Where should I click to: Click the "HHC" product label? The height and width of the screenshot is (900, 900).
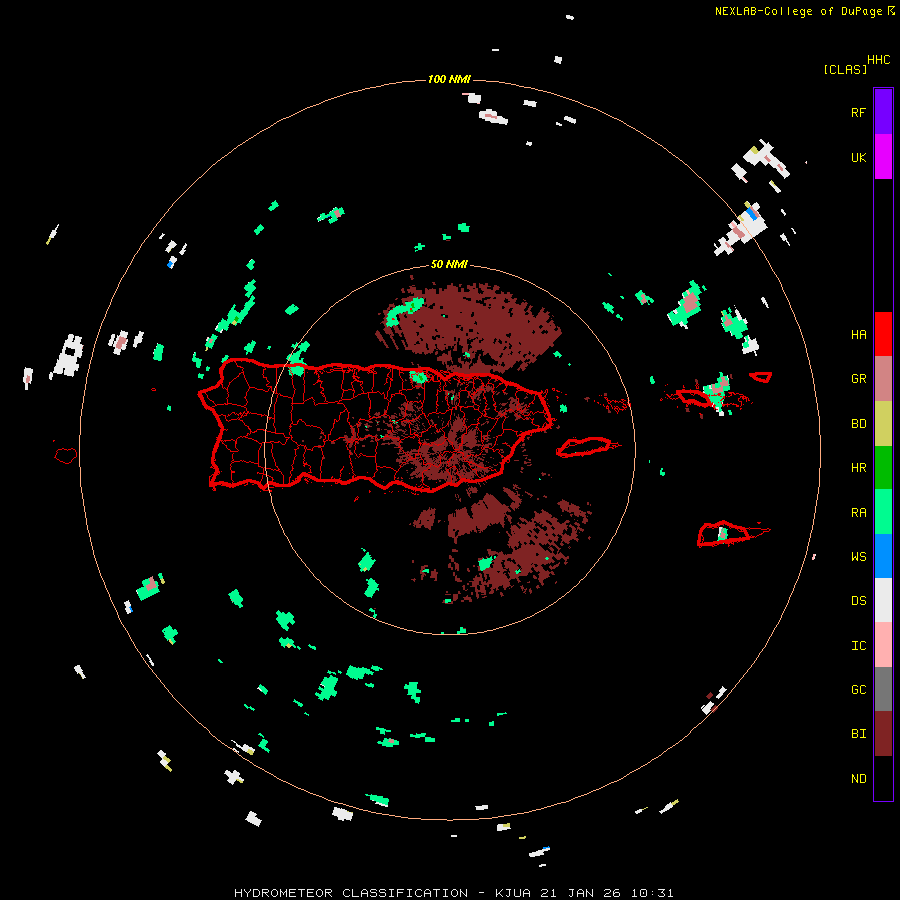click(x=878, y=60)
